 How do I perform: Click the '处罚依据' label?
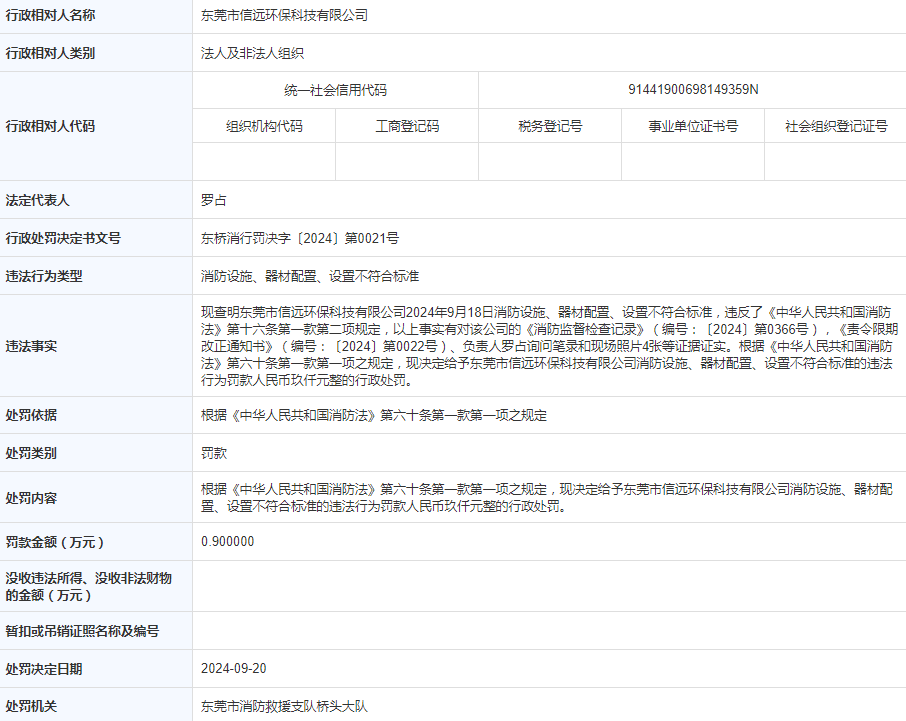tap(31, 415)
